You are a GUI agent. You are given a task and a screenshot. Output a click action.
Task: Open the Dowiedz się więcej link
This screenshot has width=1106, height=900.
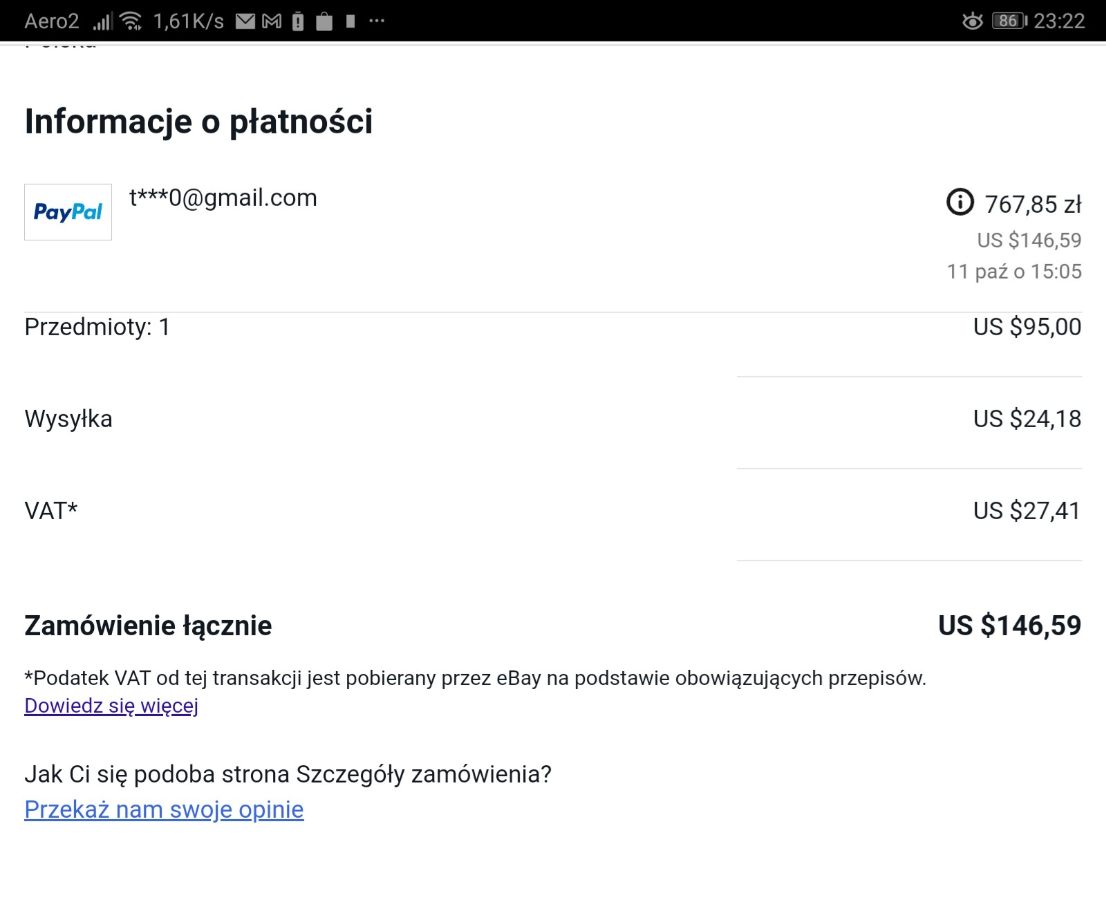coord(111,705)
